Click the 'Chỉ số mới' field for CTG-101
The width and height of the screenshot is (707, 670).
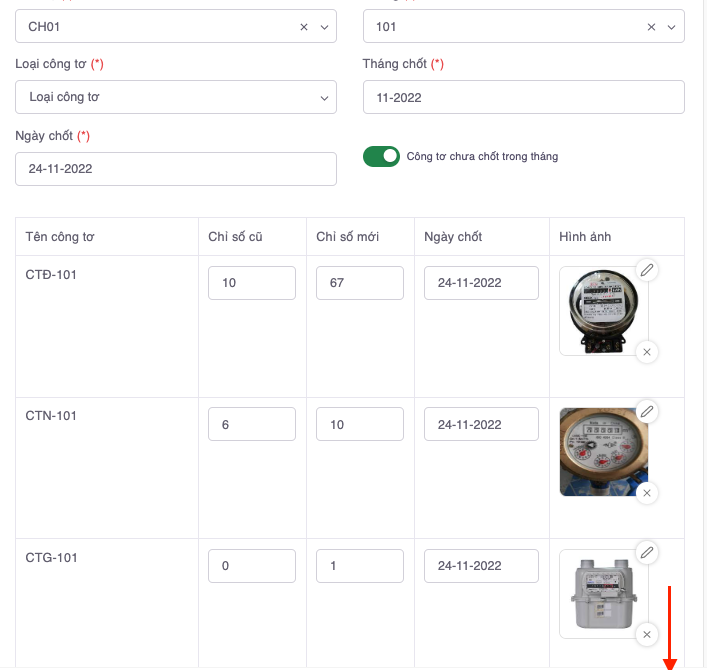[x=359, y=566]
